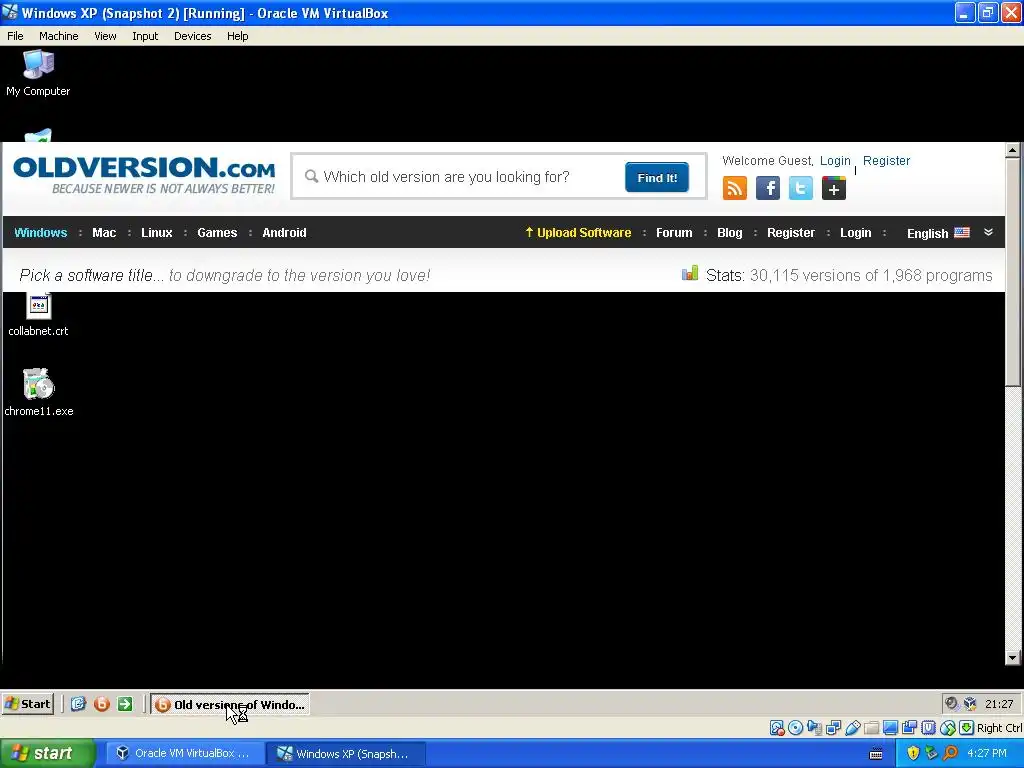Switch to Oracle VM VirtualBox taskbar button

[184, 753]
